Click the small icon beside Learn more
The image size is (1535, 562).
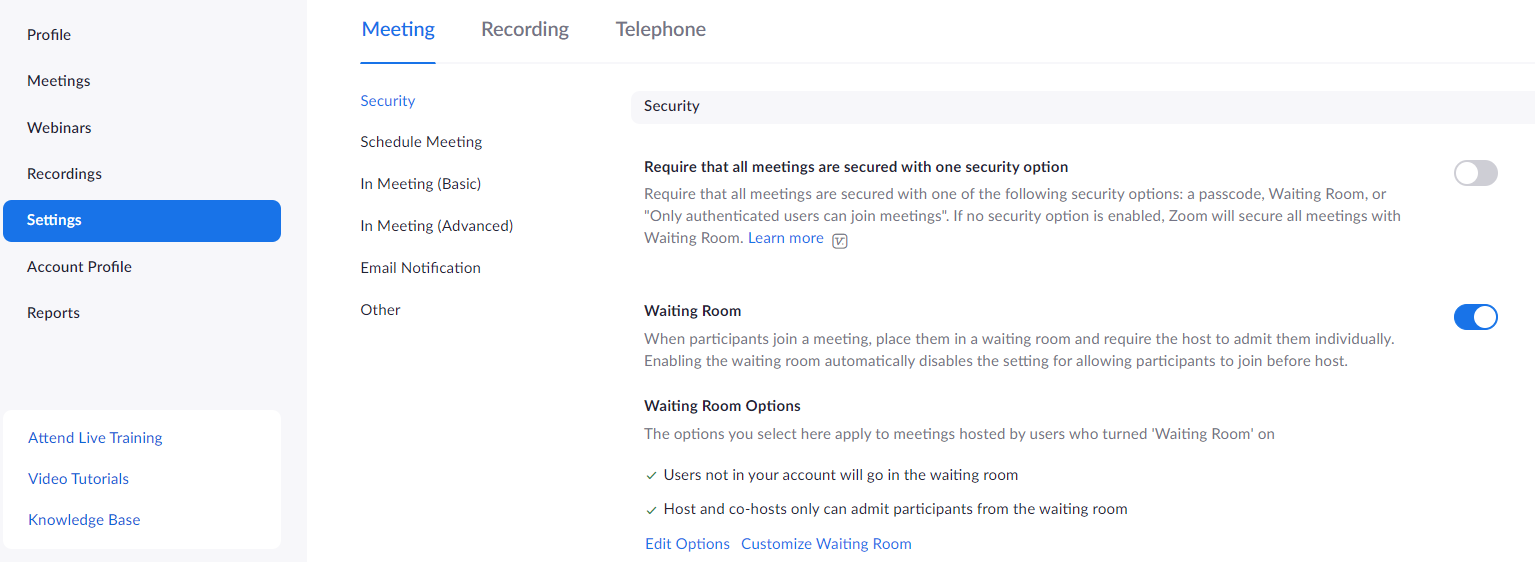click(840, 240)
